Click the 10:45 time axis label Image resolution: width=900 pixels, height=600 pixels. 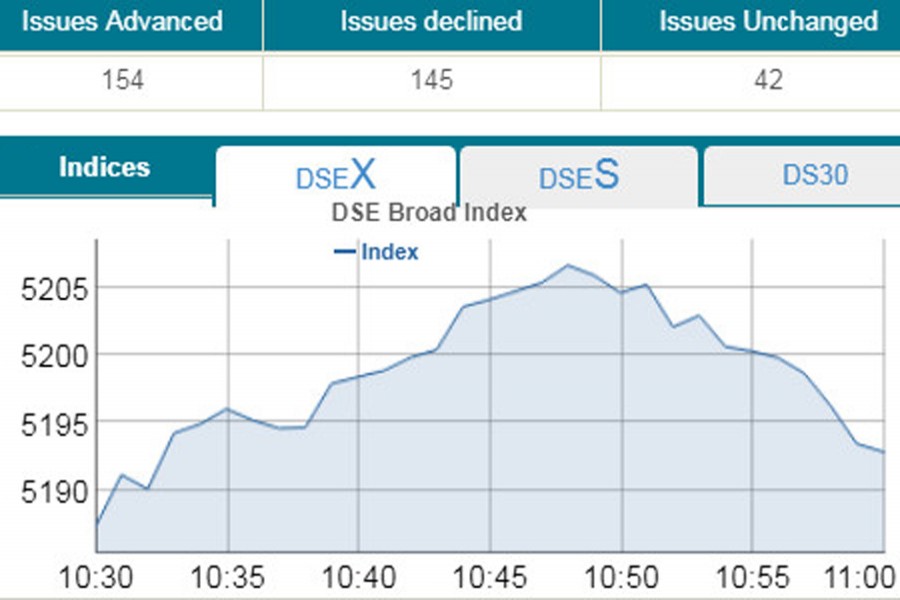tap(490, 578)
